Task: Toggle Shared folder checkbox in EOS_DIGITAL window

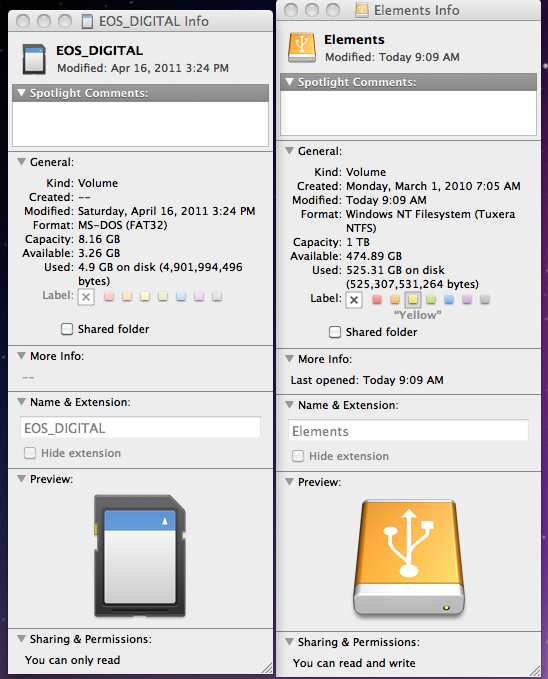Action: pyautogui.click(x=67, y=329)
